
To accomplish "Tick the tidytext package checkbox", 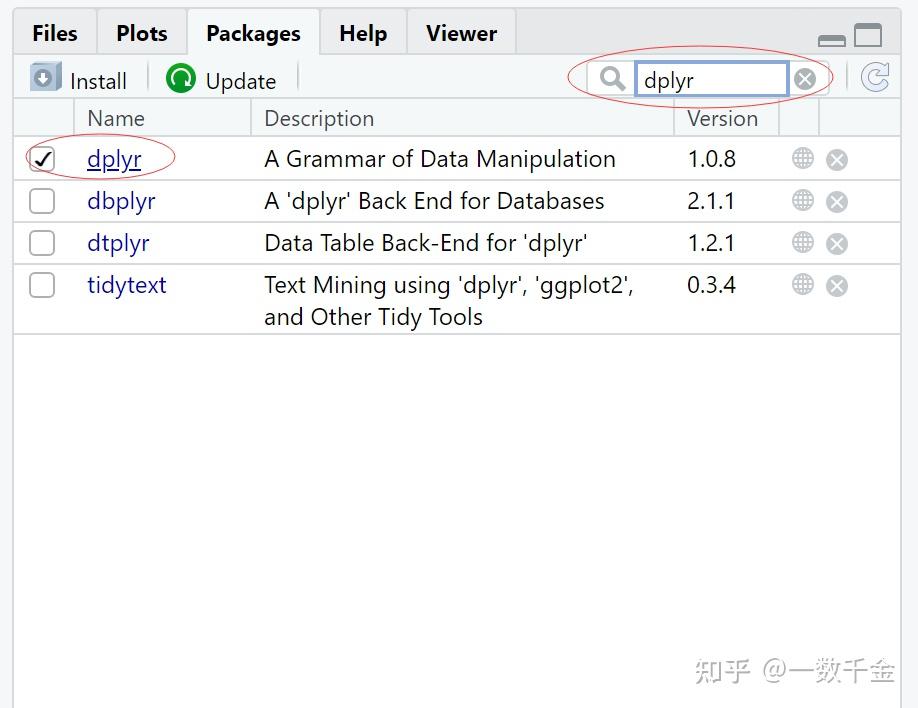I will (x=42, y=285).
